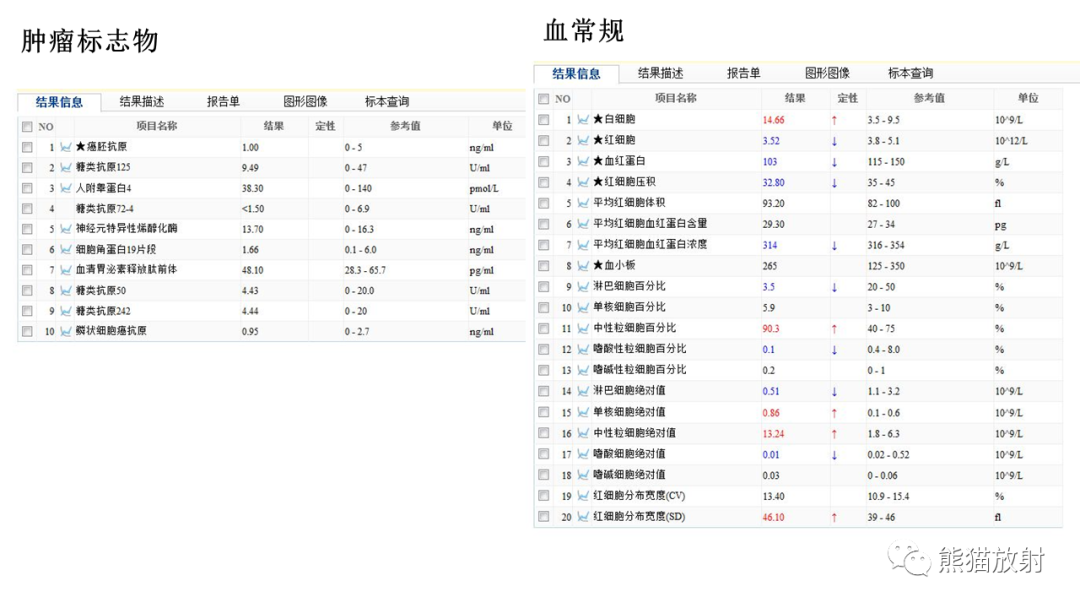Tick the checkbox for 白细胞 row
Screen dimensions: 1080x608
(543, 120)
